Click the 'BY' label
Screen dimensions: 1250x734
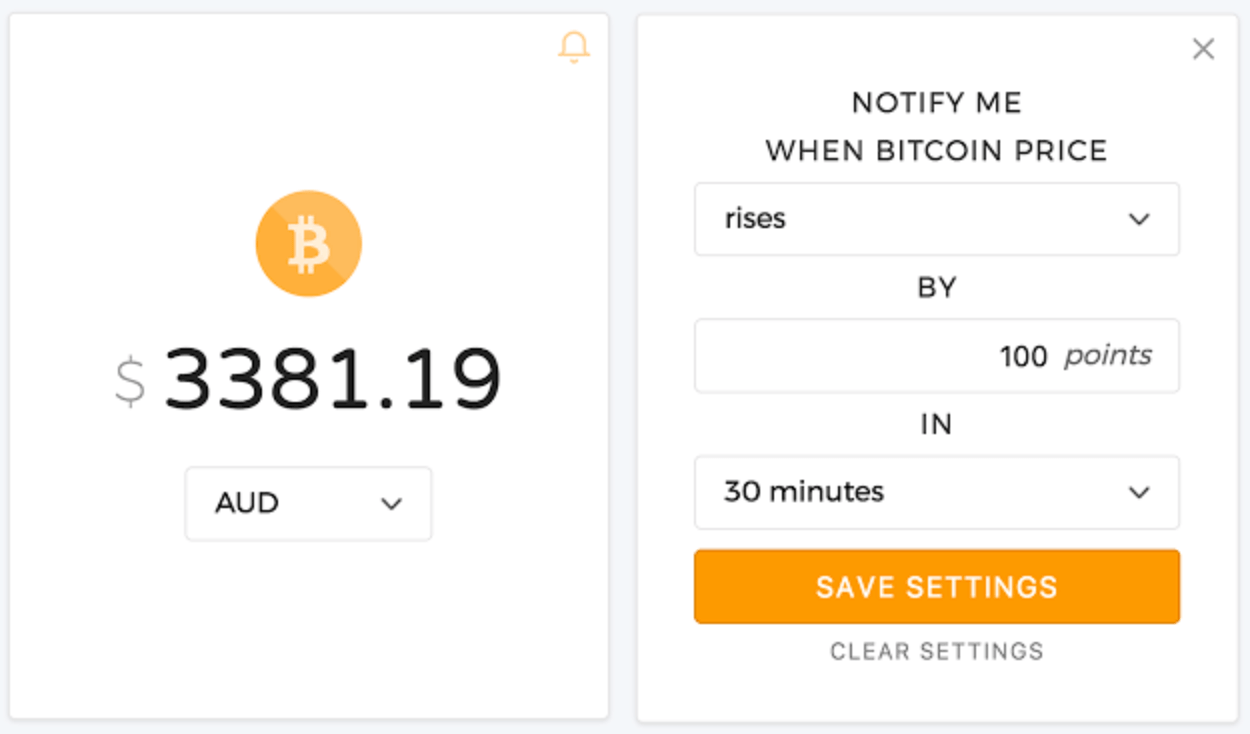(x=937, y=288)
